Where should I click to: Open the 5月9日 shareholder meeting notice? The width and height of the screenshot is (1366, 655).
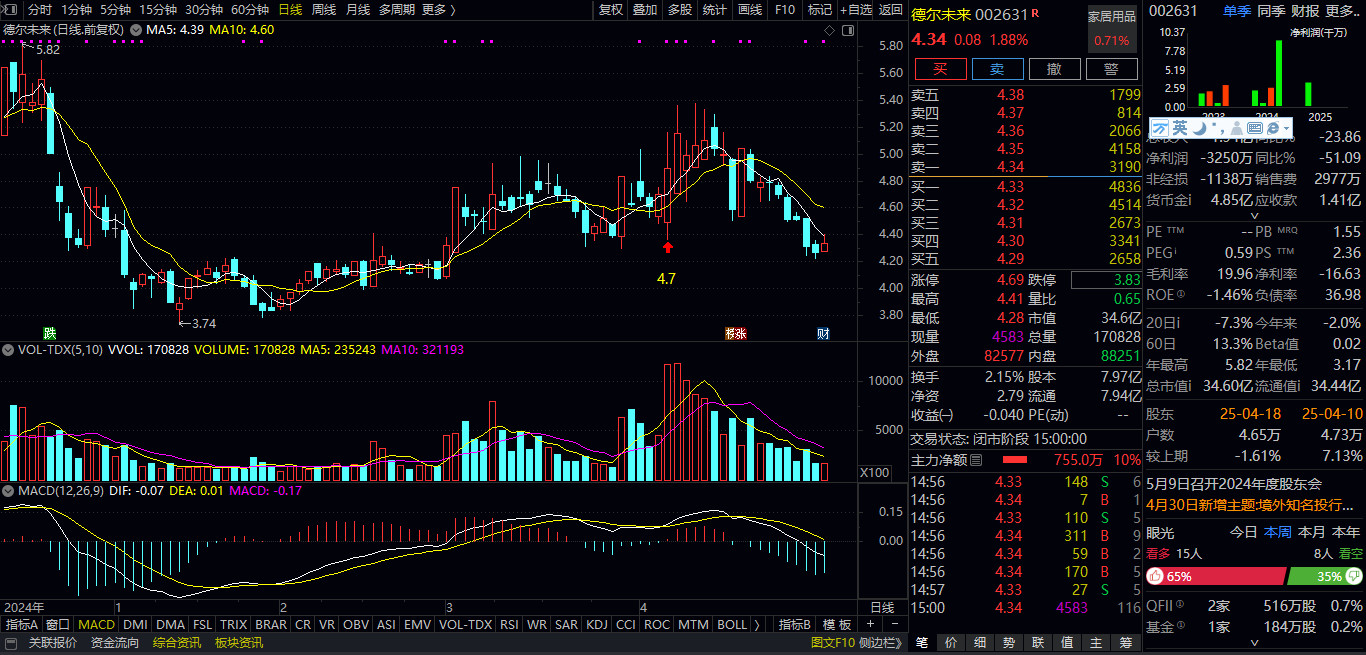[1234, 482]
